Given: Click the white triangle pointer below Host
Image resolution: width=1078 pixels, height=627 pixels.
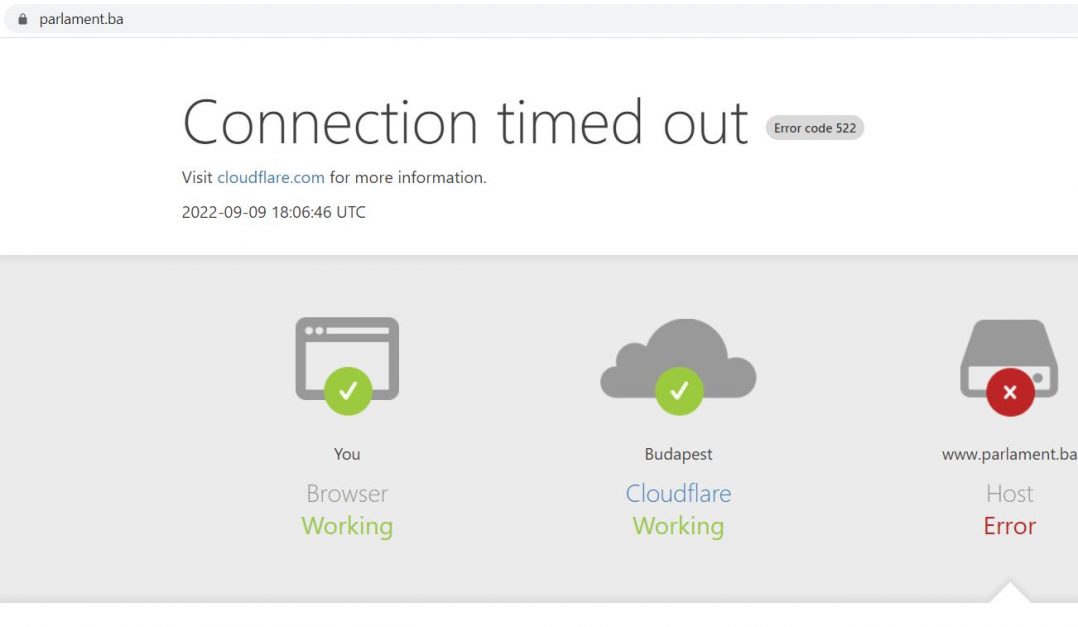Looking at the screenshot, I should pos(1009,592).
